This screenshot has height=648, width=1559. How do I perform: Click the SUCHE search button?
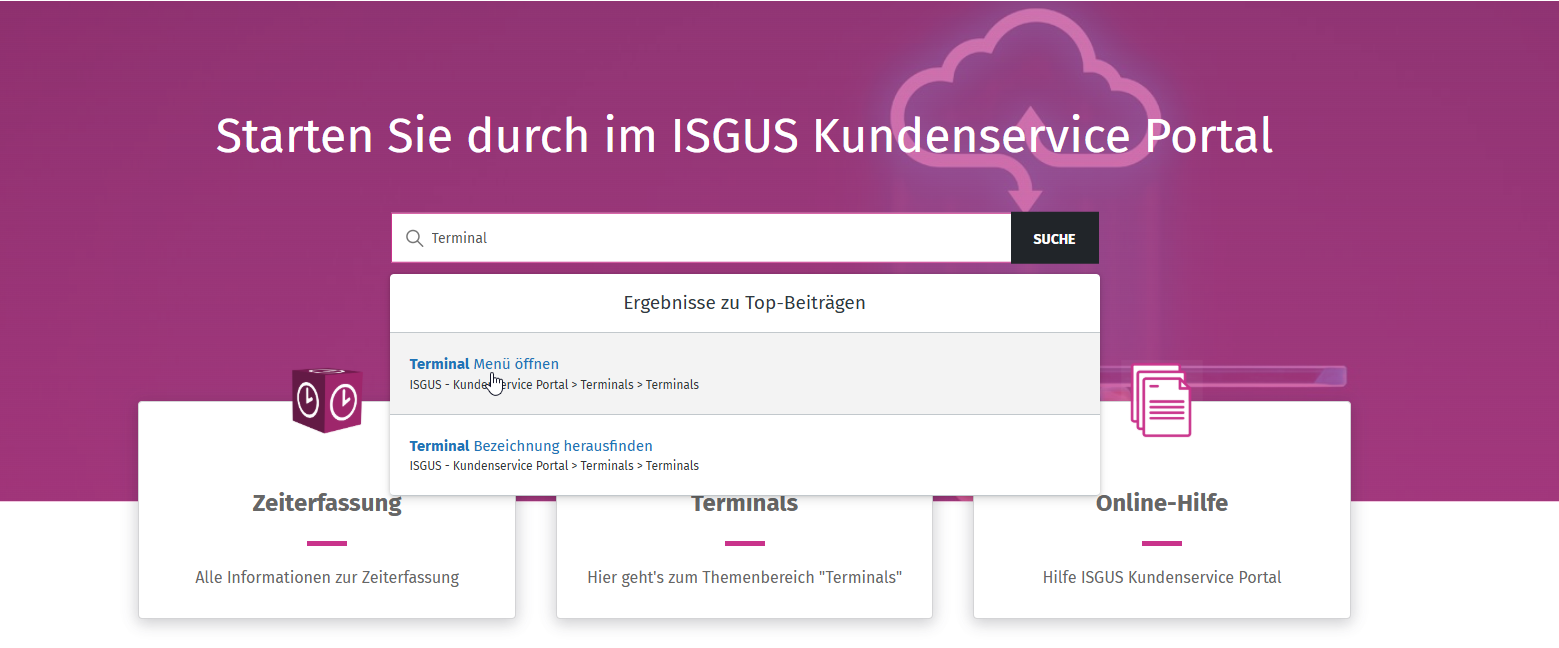coord(1054,238)
